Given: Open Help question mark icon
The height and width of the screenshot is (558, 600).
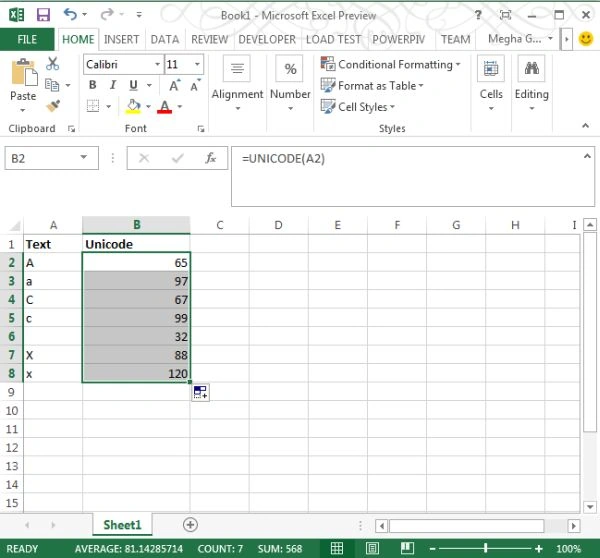Looking at the screenshot, I should point(478,15).
